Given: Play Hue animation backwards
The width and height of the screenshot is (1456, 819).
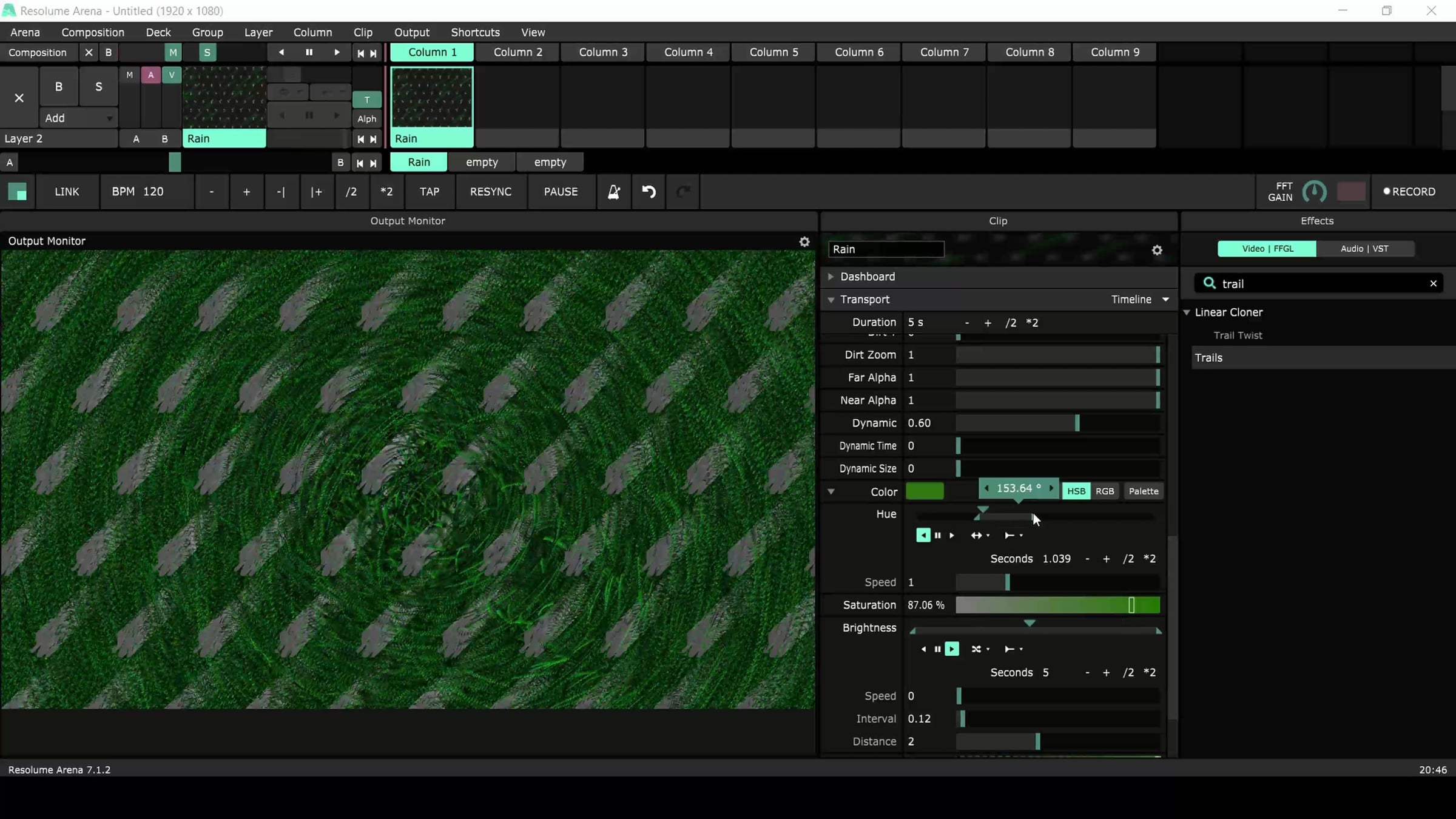Looking at the screenshot, I should coord(923,535).
